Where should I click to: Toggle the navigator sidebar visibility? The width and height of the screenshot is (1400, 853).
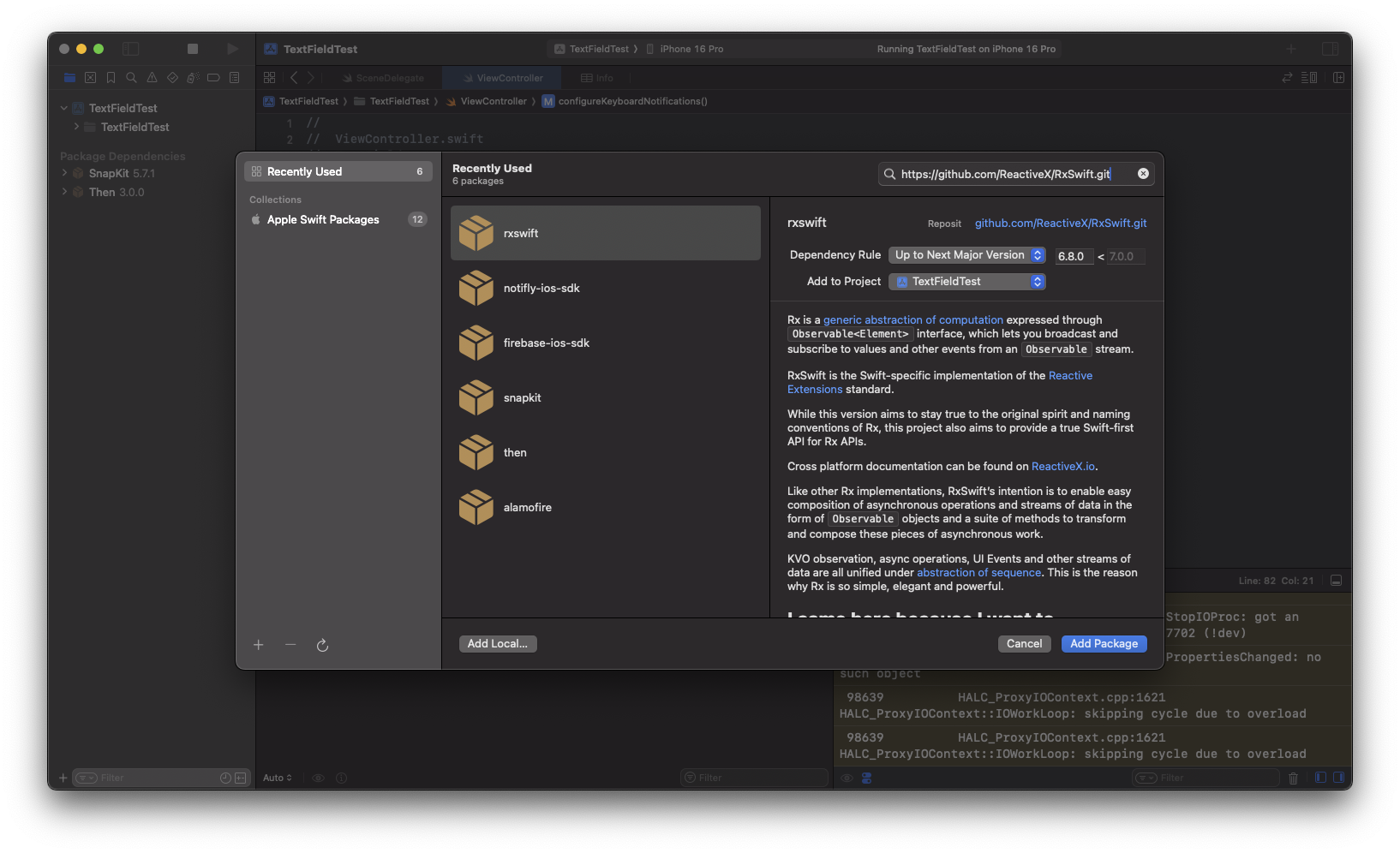pyautogui.click(x=131, y=49)
